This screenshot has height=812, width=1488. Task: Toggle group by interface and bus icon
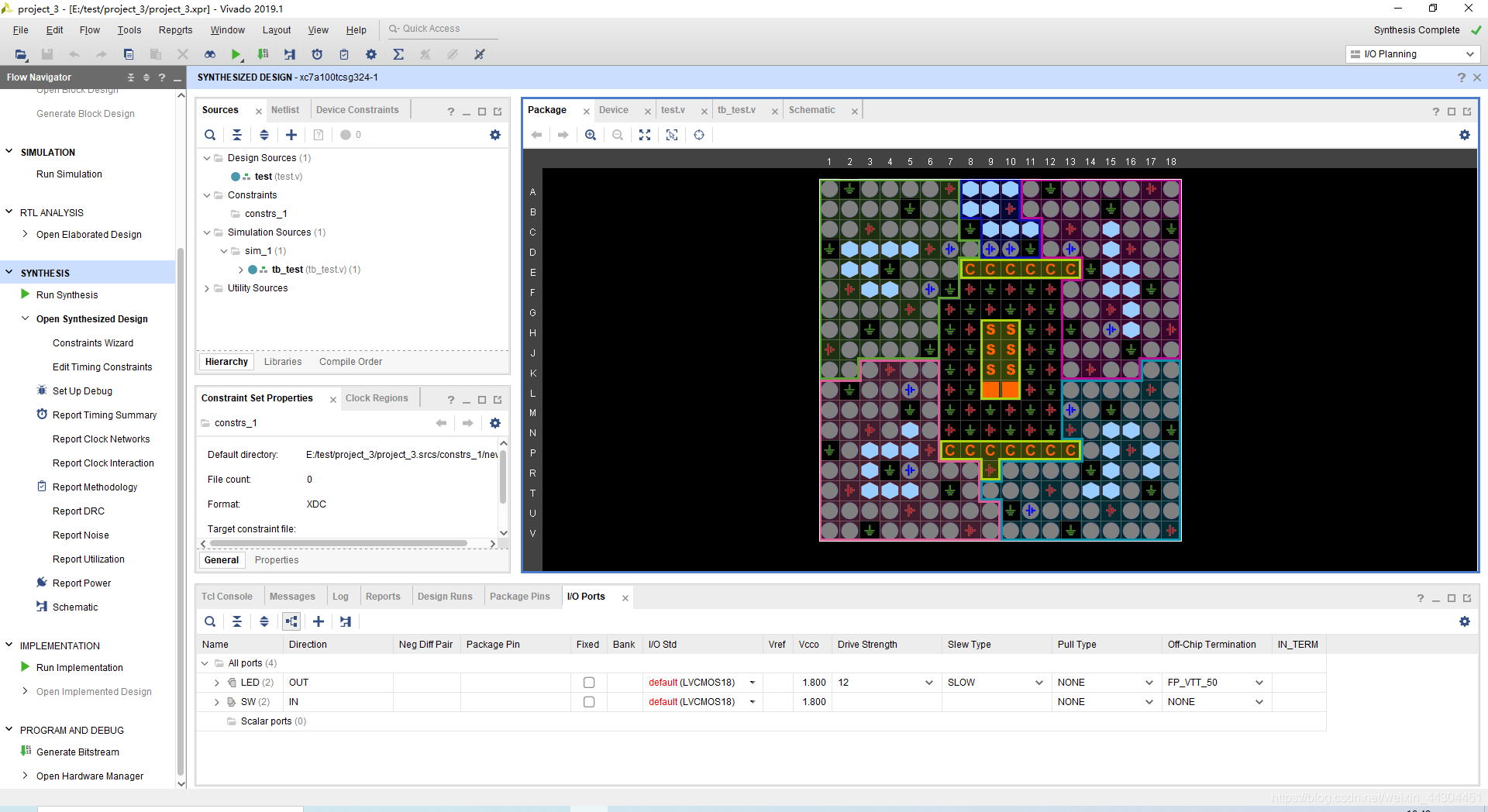click(x=291, y=621)
